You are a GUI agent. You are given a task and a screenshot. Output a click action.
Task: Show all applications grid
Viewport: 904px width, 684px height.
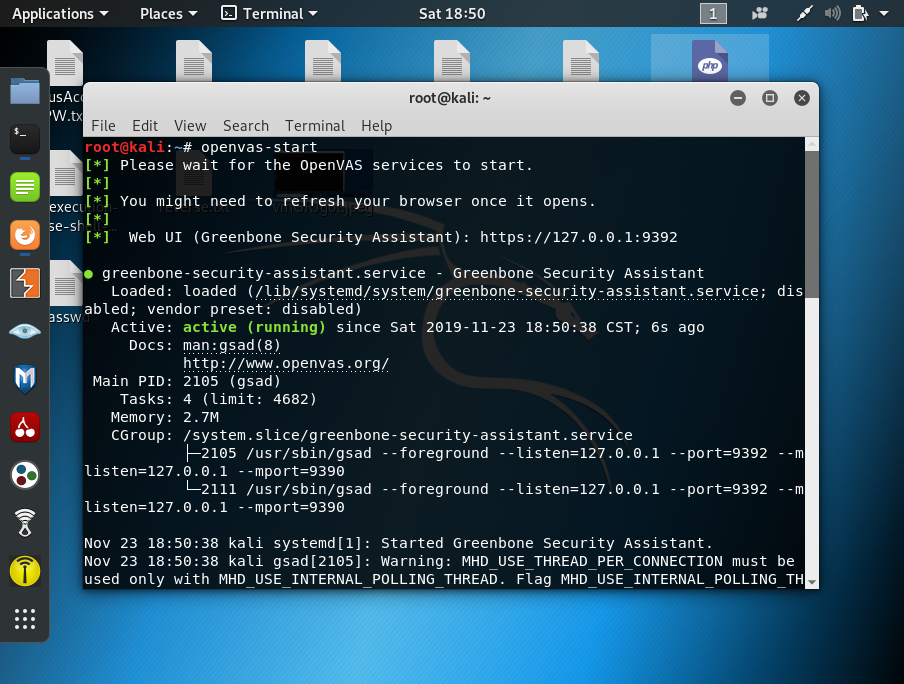click(x=25, y=619)
